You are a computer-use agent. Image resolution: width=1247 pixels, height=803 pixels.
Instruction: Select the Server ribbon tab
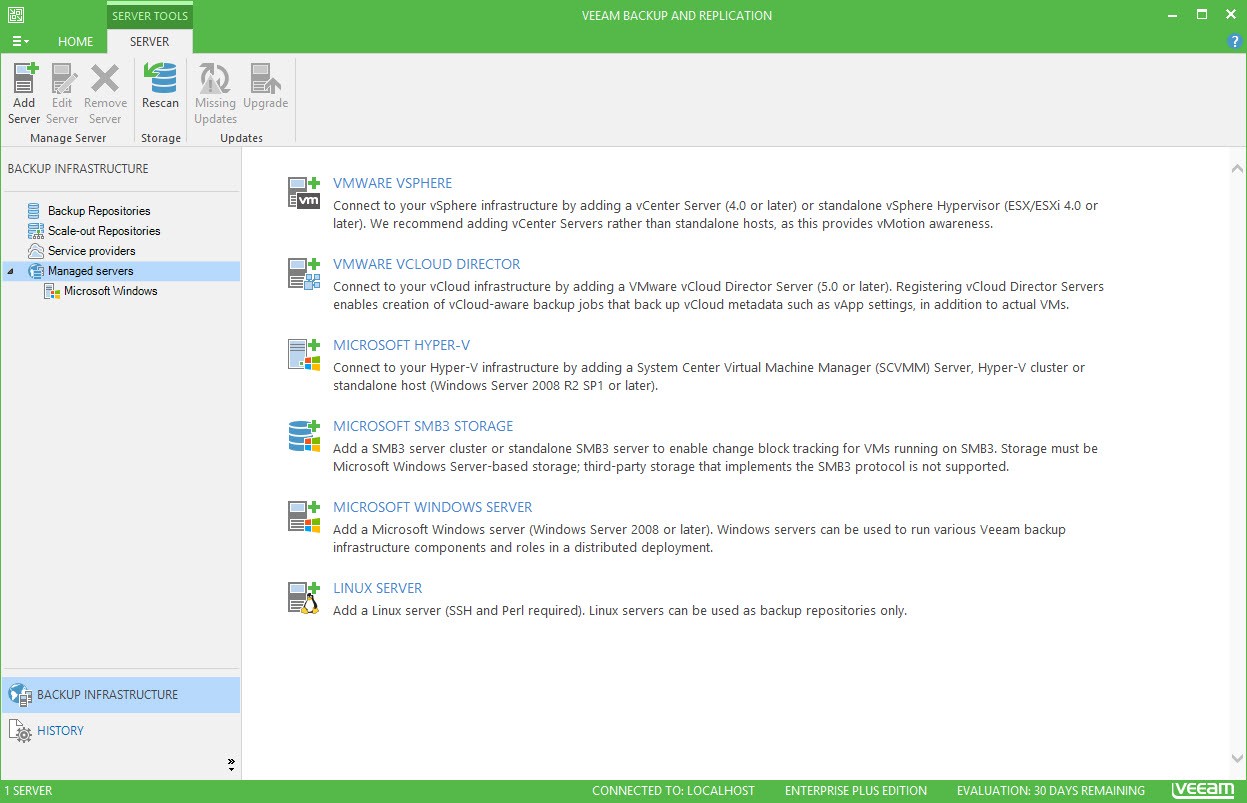pyautogui.click(x=150, y=42)
